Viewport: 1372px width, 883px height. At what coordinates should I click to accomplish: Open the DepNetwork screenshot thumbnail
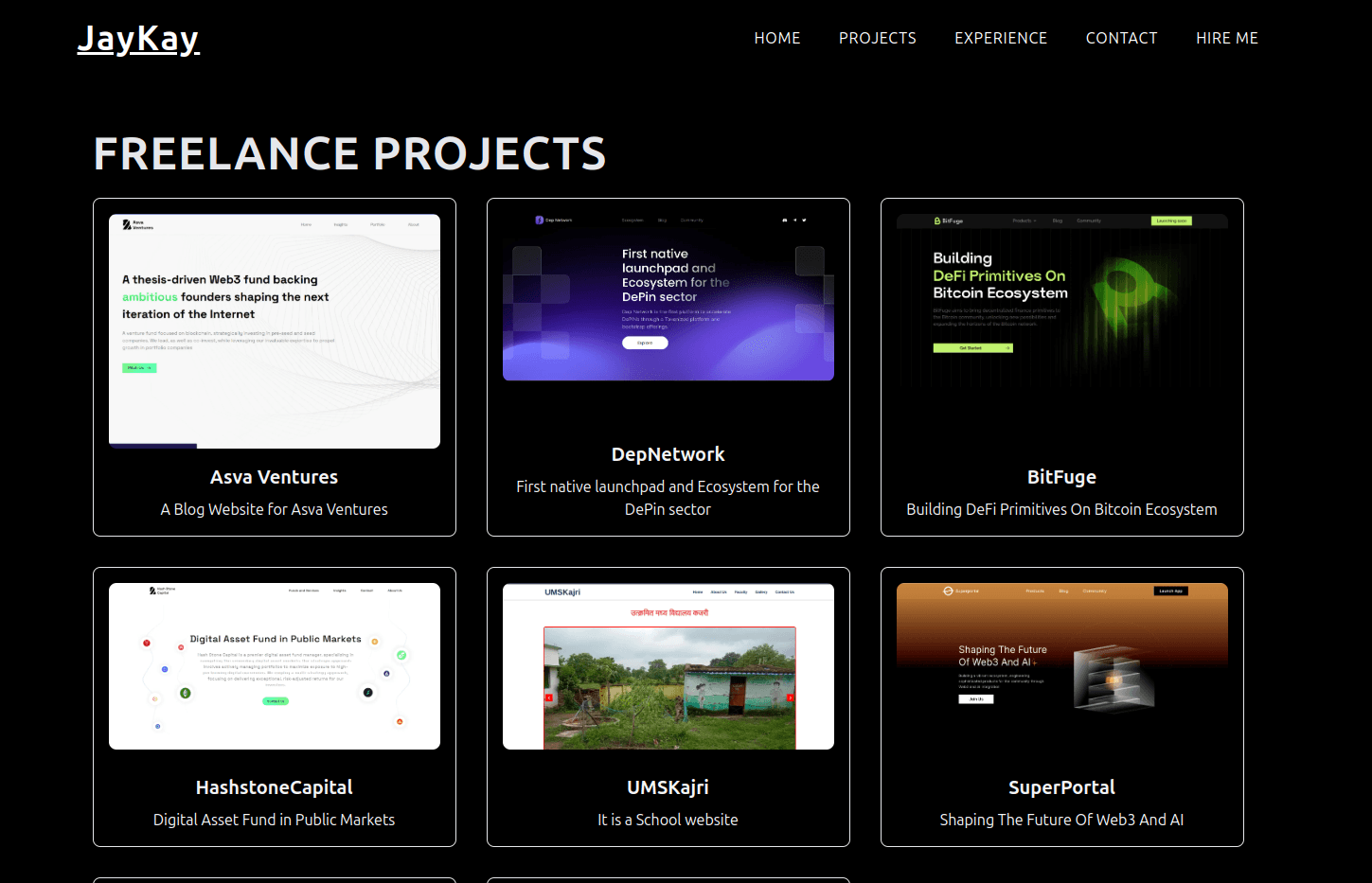tap(668, 297)
